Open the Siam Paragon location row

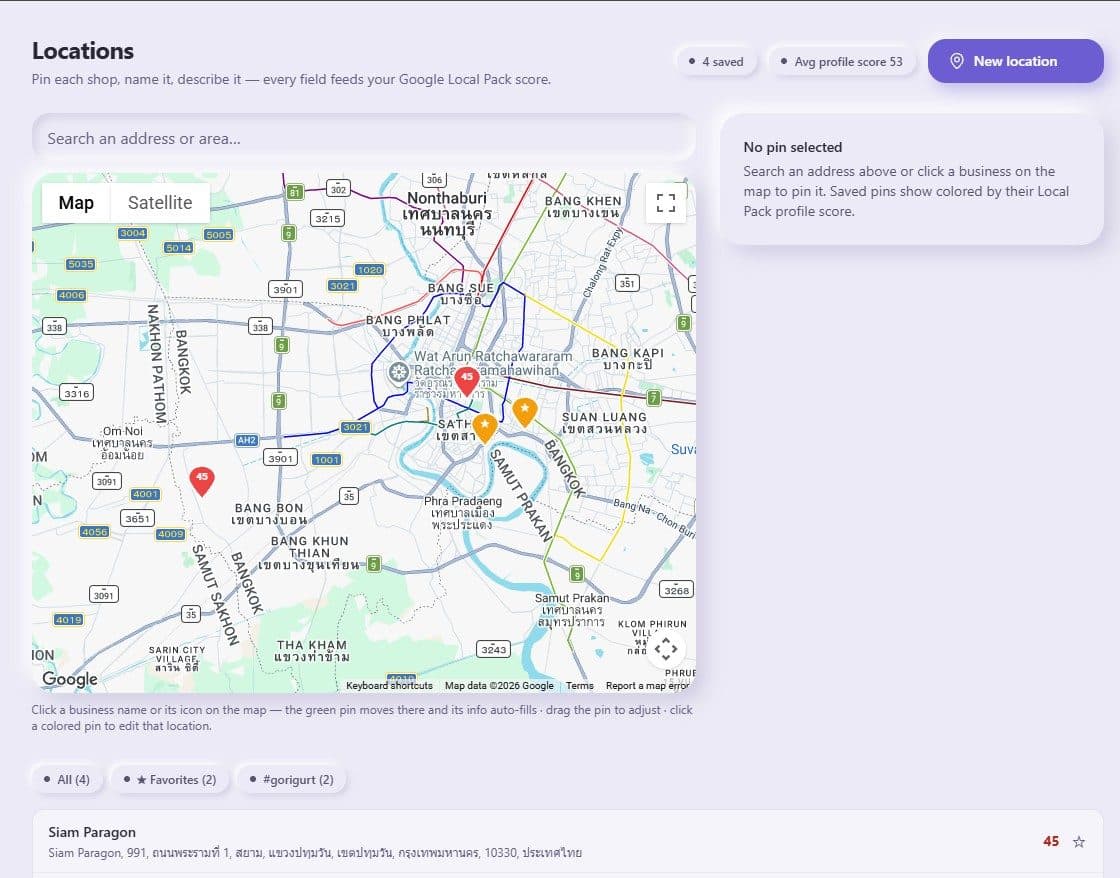tap(568, 842)
